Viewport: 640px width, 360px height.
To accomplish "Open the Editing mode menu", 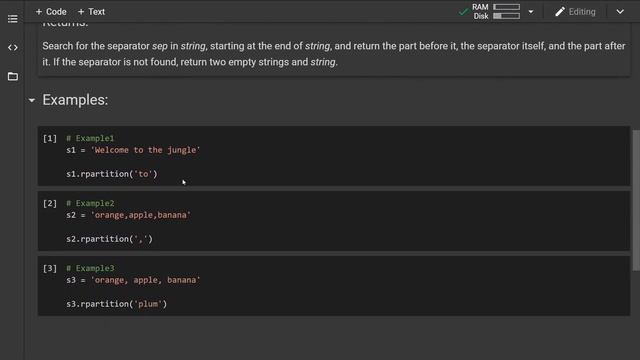I will click(576, 12).
